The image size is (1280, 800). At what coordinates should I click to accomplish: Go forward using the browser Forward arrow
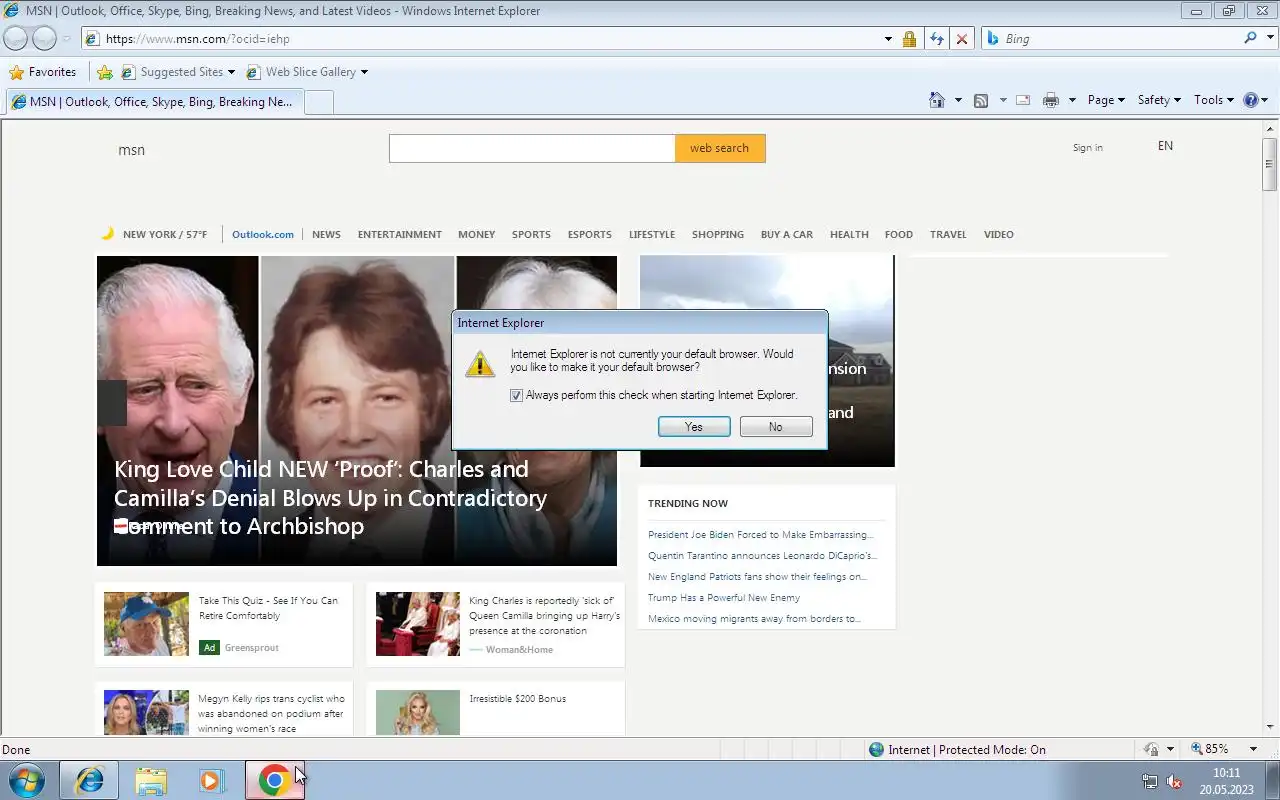44,38
